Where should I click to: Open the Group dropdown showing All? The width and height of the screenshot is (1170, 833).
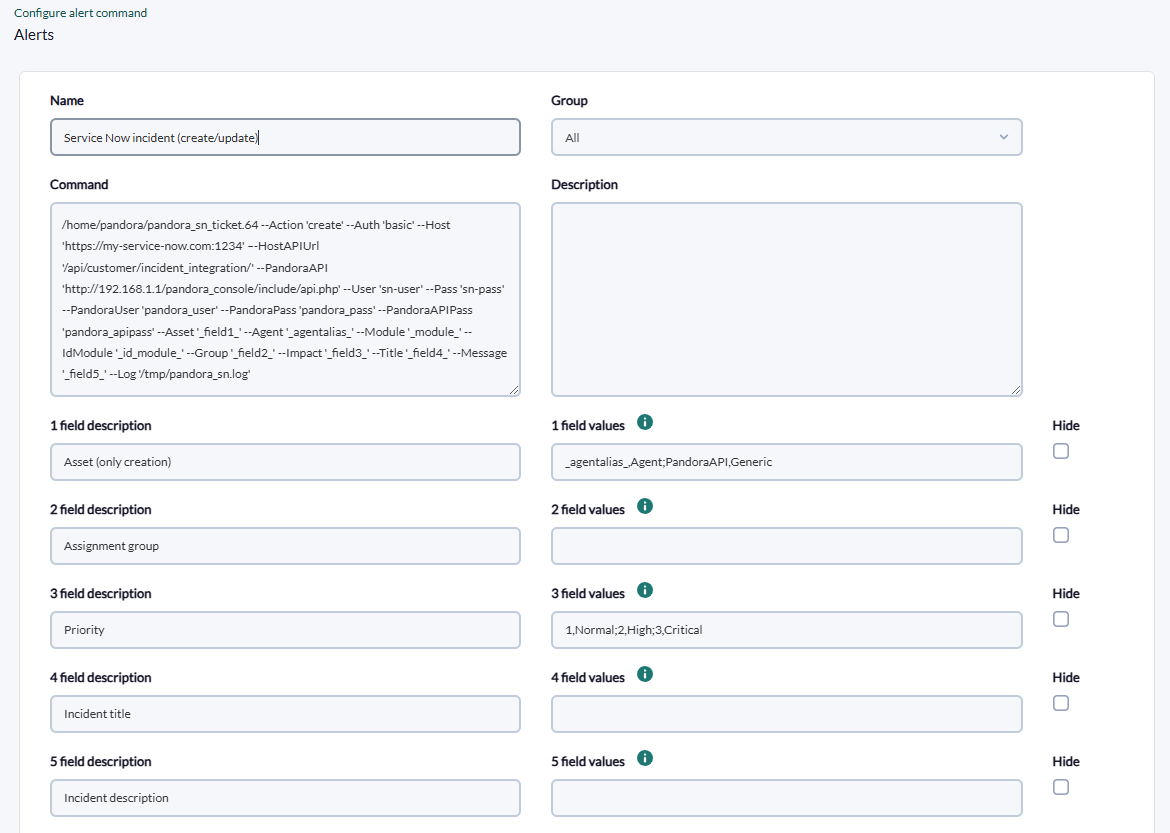pyautogui.click(x=786, y=137)
